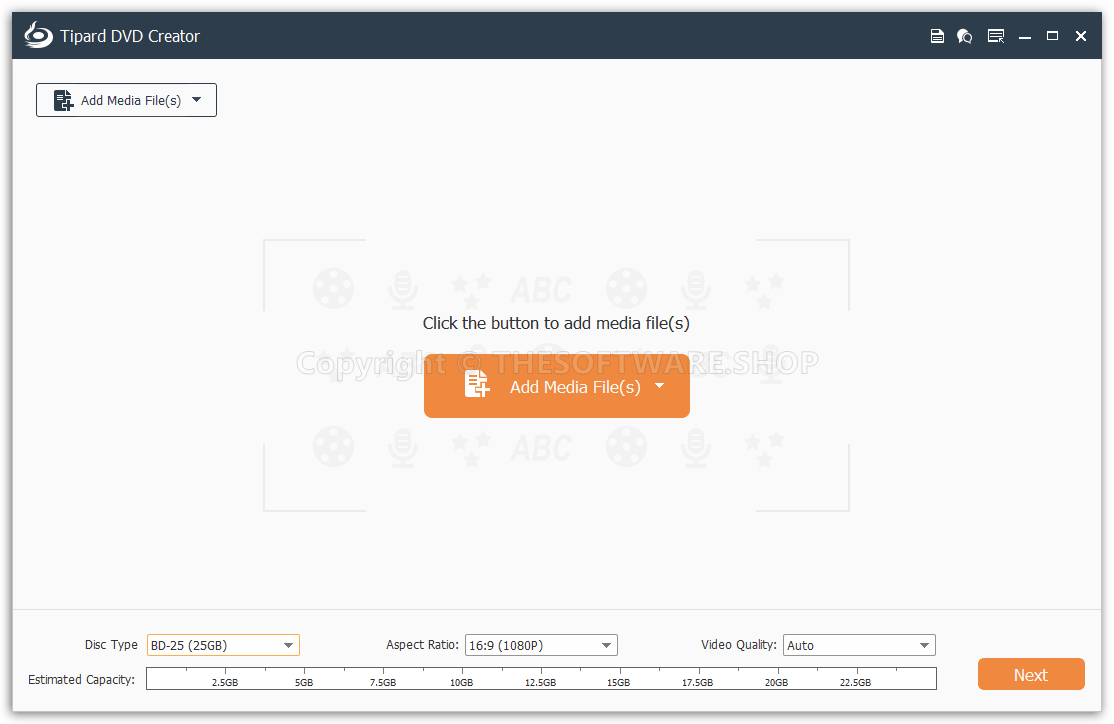Open the Aspect Ratio 16:9 (1080P) dropdown

541,645
